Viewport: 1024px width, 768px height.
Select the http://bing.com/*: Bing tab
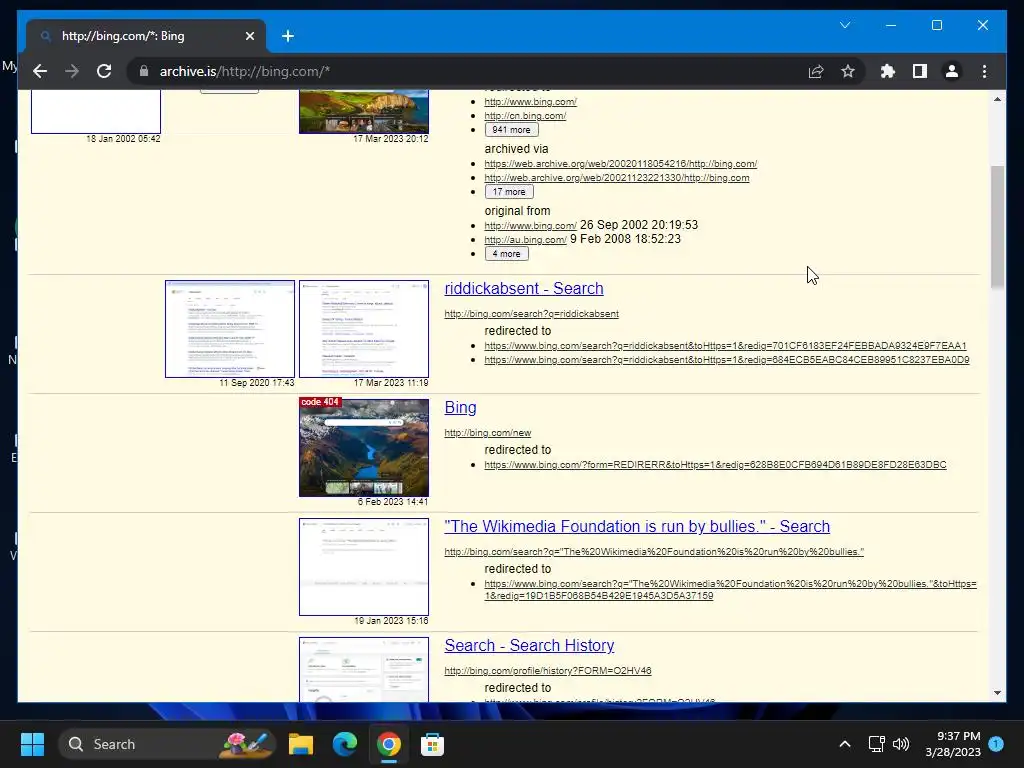(x=146, y=36)
